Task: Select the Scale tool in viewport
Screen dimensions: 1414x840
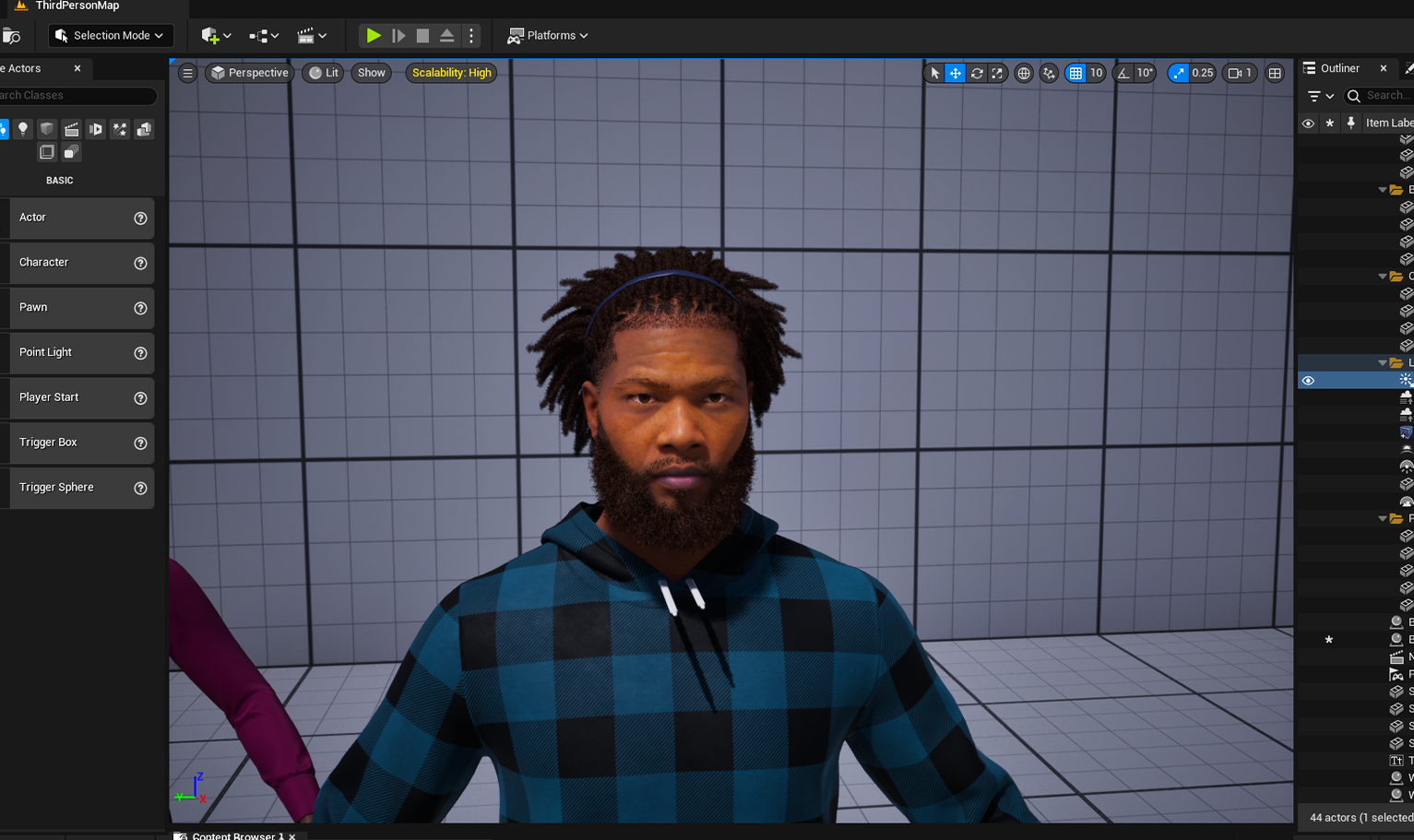Action: (997, 73)
